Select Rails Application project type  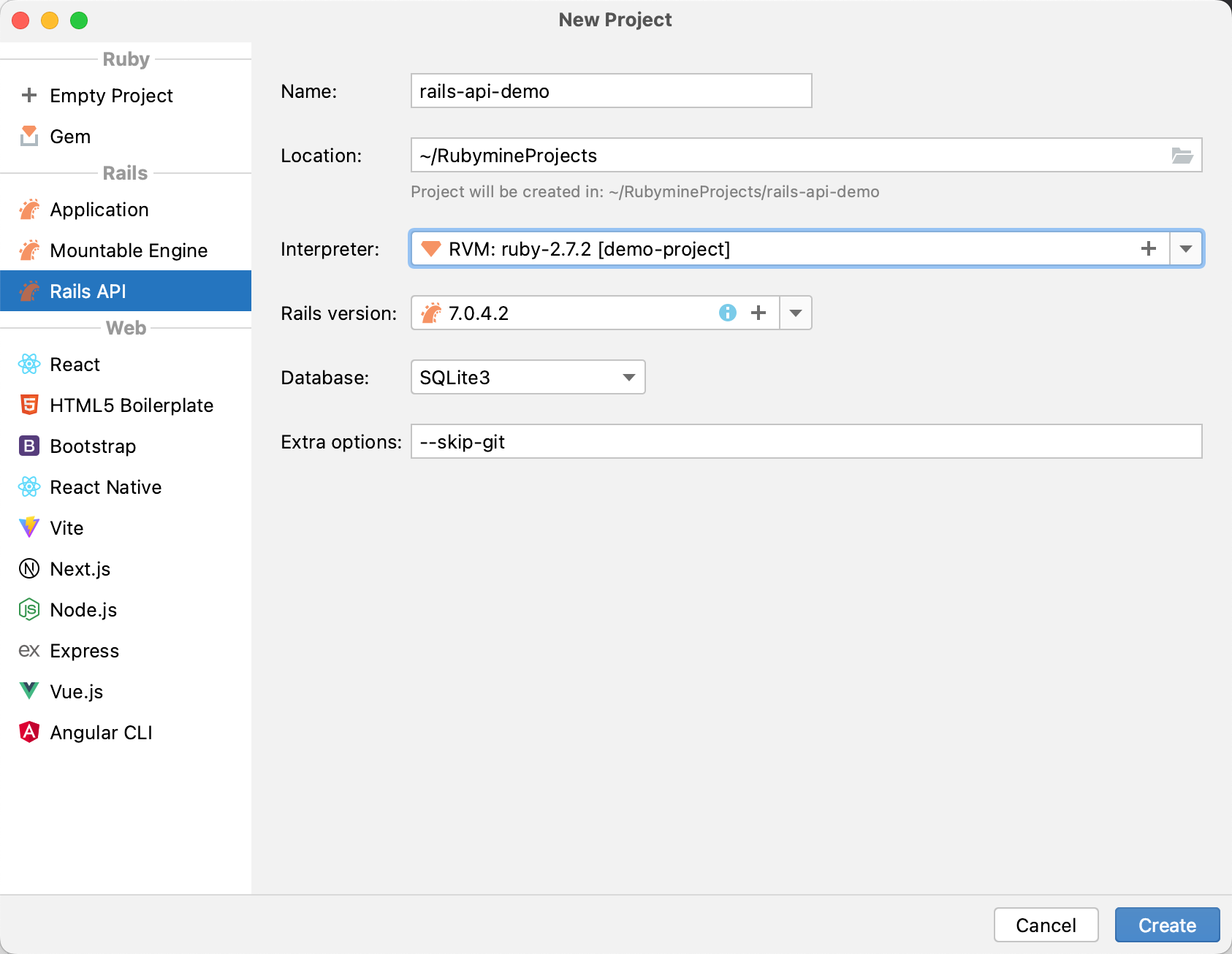pyautogui.click(x=126, y=209)
